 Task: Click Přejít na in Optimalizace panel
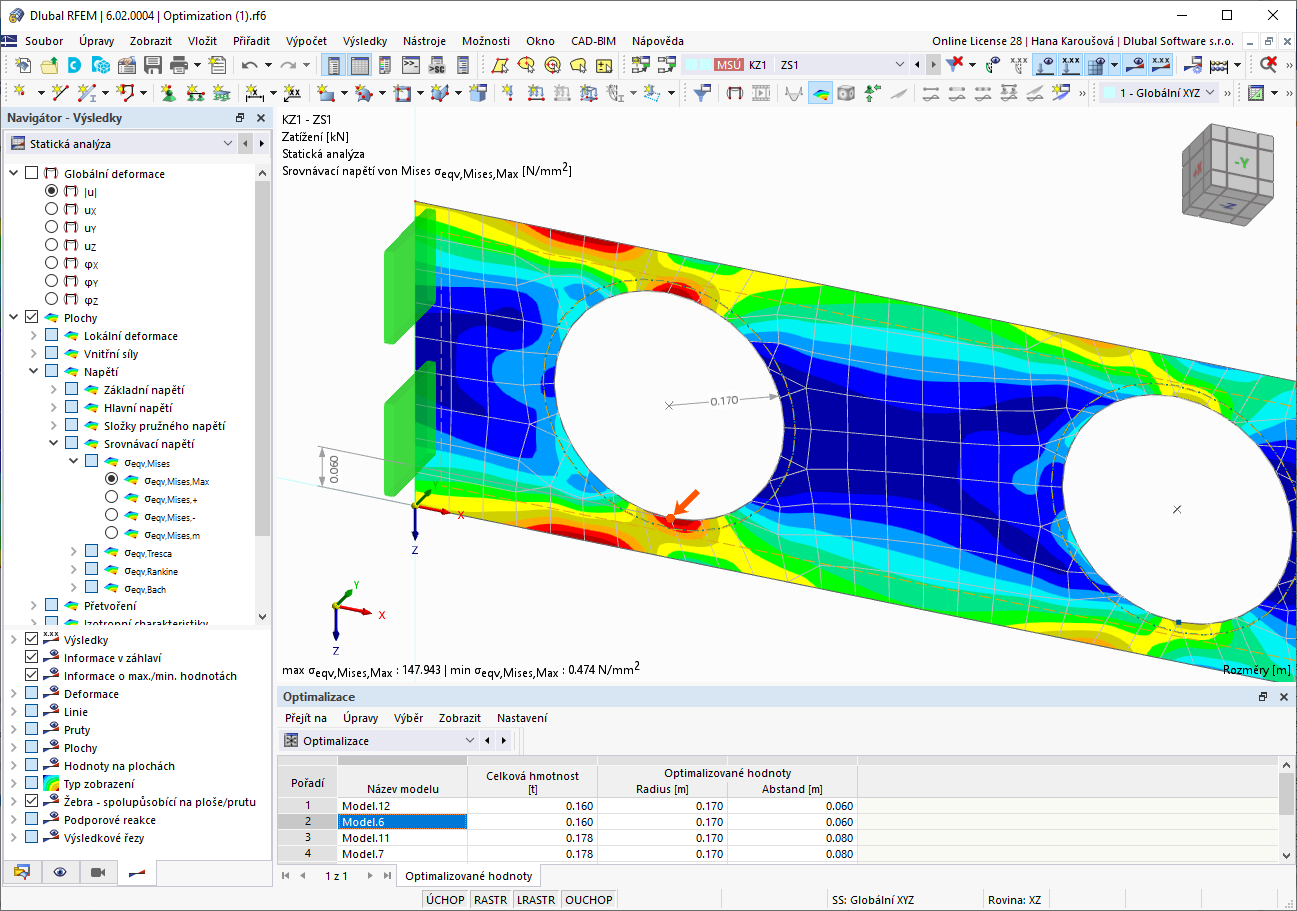click(306, 718)
